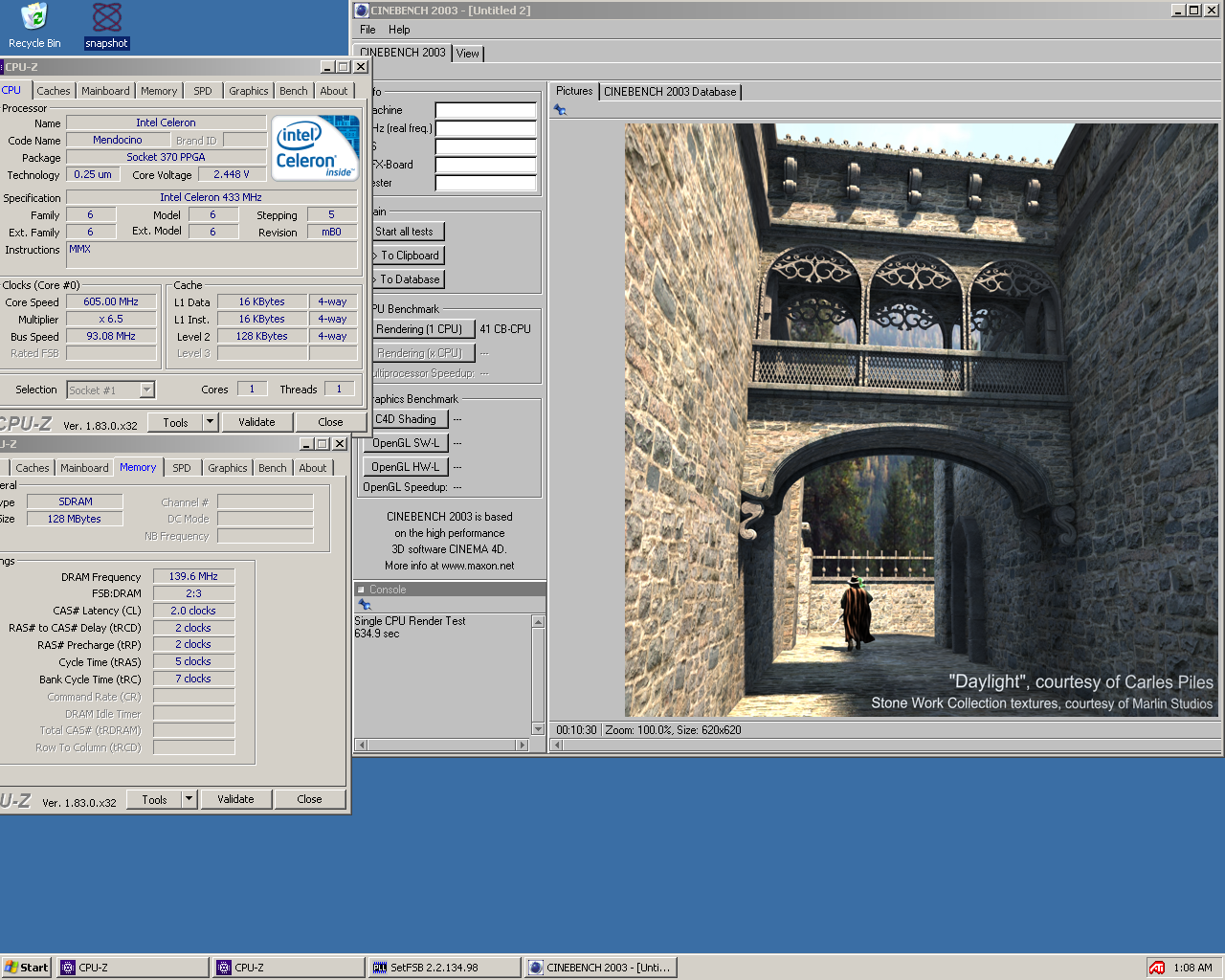Click To Clipboard button
Screen dimensions: 1225x980
point(410,256)
